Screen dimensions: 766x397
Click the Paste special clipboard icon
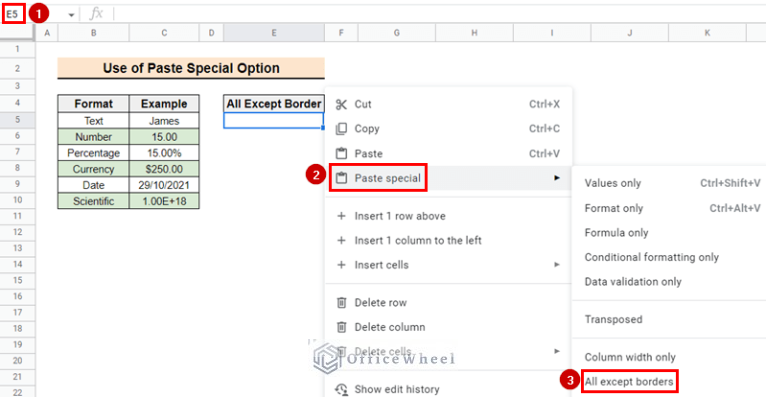pos(341,178)
